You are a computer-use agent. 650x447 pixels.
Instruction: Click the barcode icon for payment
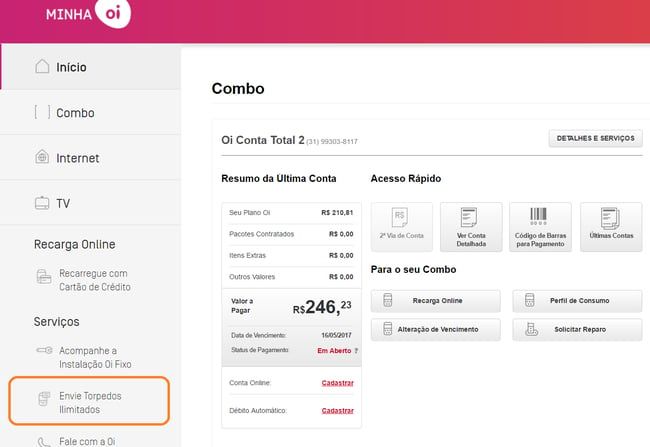pyautogui.click(x=538, y=216)
